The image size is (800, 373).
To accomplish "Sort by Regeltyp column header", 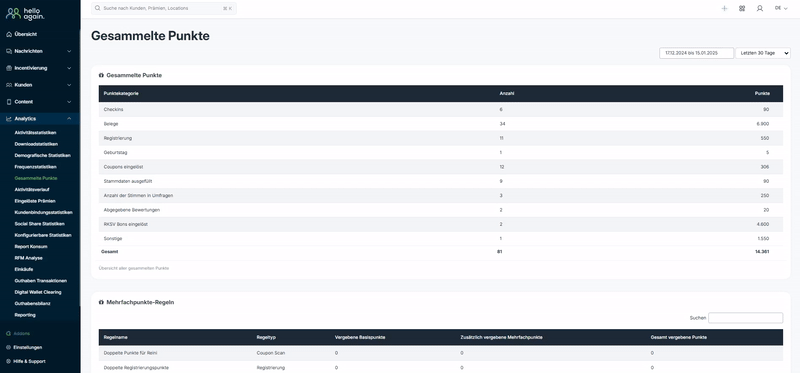I will pyautogui.click(x=266, y=337).
